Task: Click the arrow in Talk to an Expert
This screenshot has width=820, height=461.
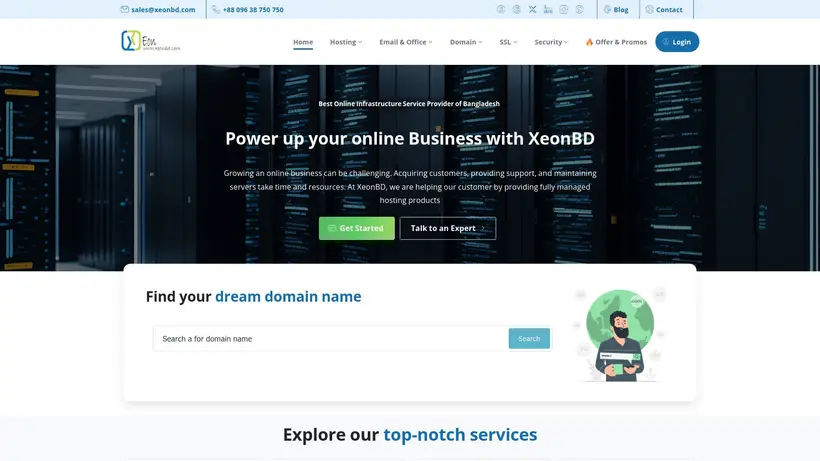Action: pos(483,228)
